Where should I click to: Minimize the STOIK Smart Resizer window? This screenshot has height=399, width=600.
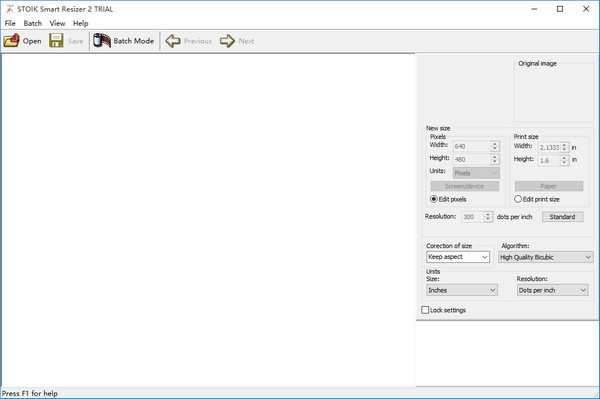coord(535,9)
